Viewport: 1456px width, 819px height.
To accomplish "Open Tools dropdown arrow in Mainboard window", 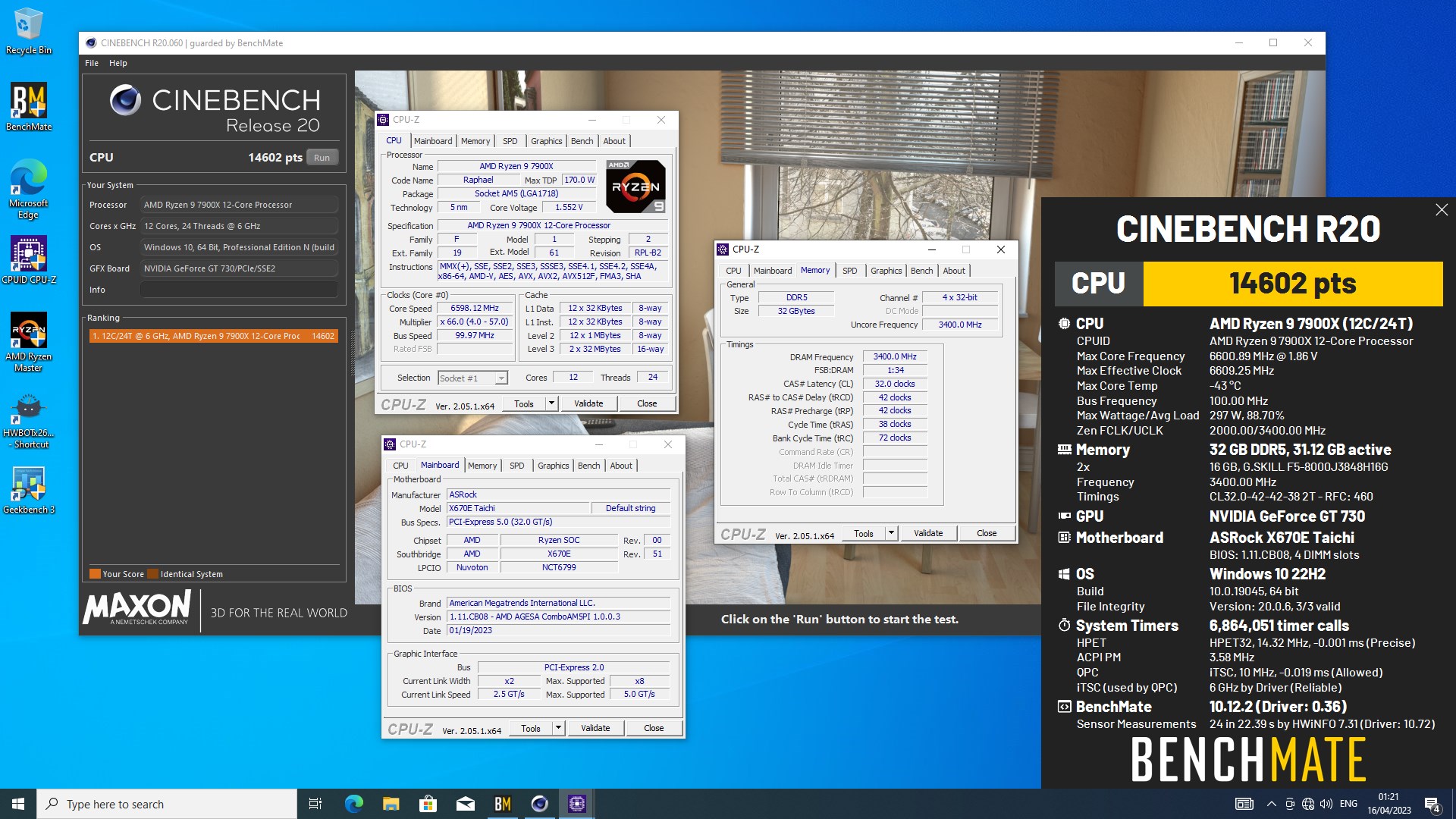I will [558, 728].
